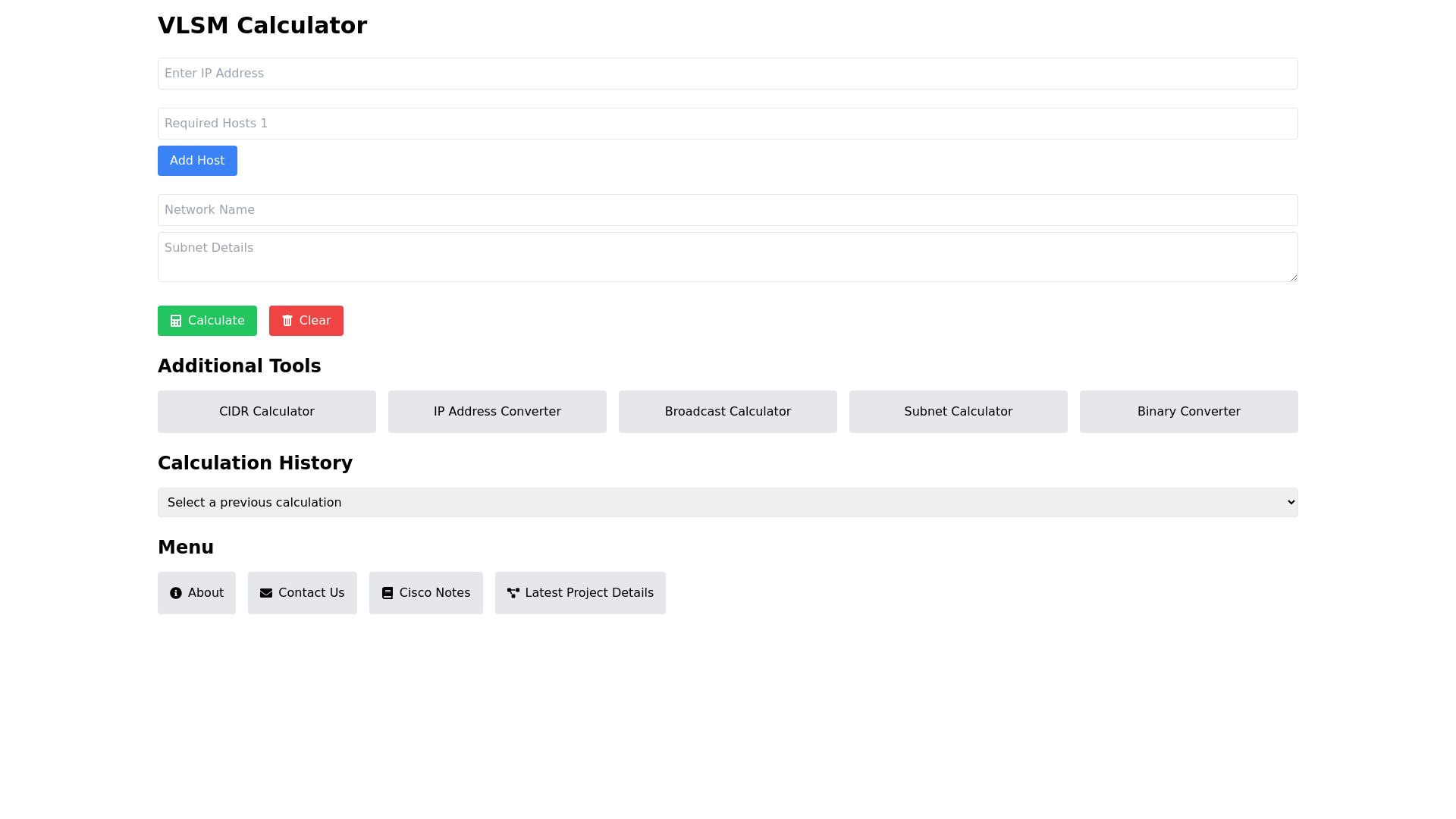Click the info icon on About button
Image resolution: width=1456 pixels, height=819 pixels.
pos(175,592)
